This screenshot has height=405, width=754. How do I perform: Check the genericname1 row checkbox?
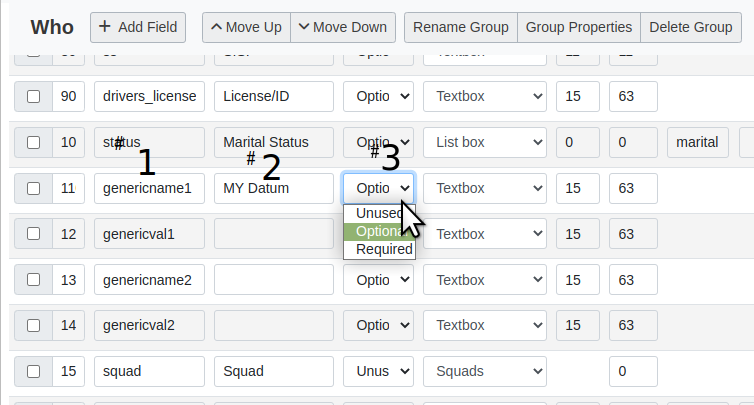[33, 188]
